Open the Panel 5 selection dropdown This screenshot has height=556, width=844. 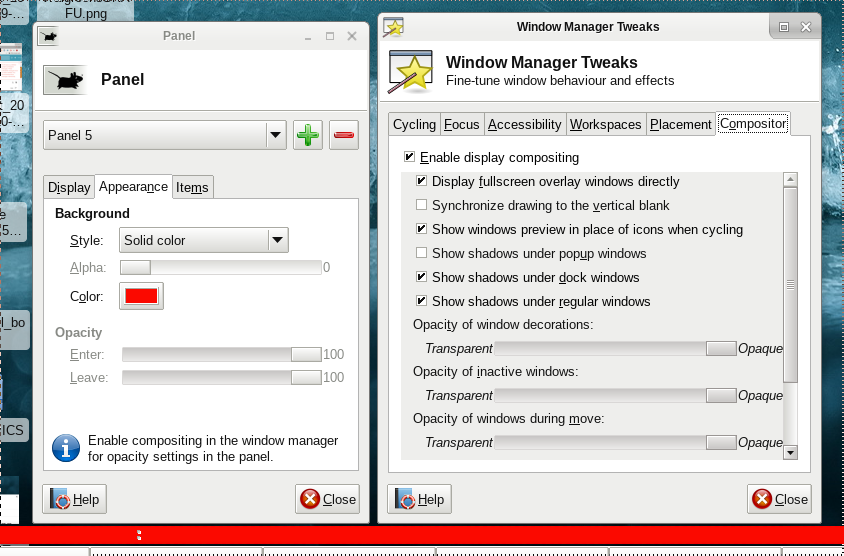click(165, 136)
